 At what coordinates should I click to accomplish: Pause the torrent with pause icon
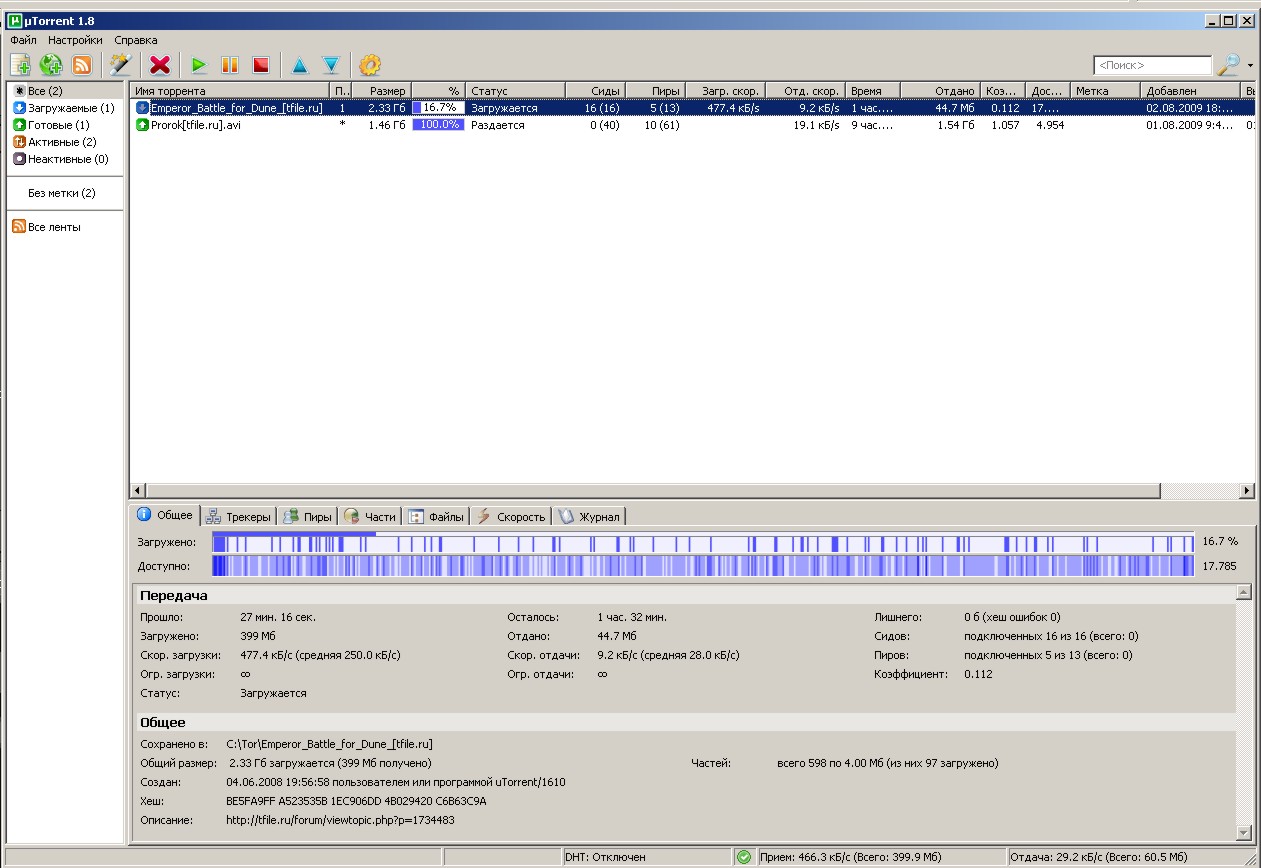click(x=230, y=65)
